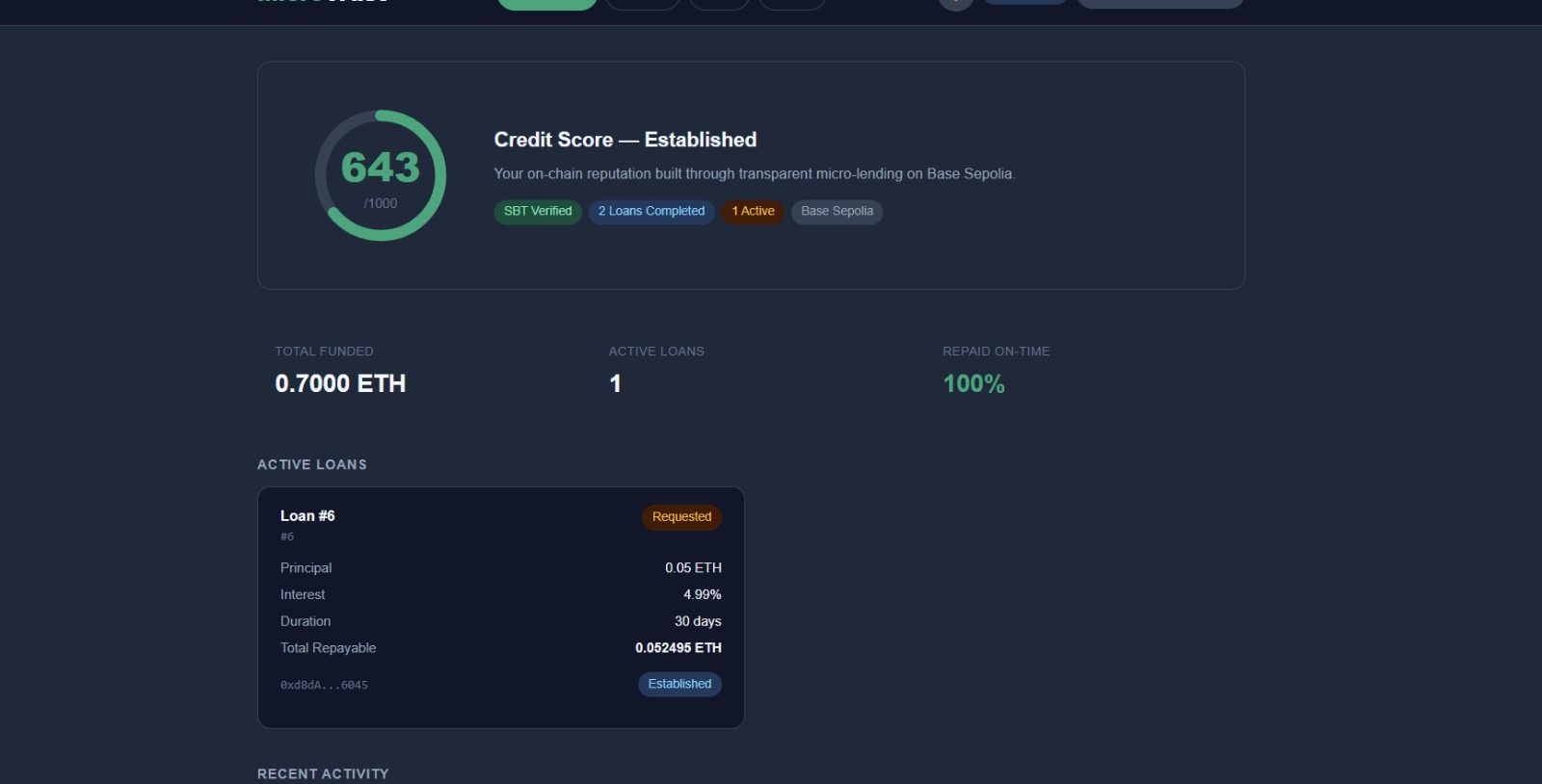1542x784 pixels.
Task: Click the Active Loans section heading
Action: click(312, 464)
